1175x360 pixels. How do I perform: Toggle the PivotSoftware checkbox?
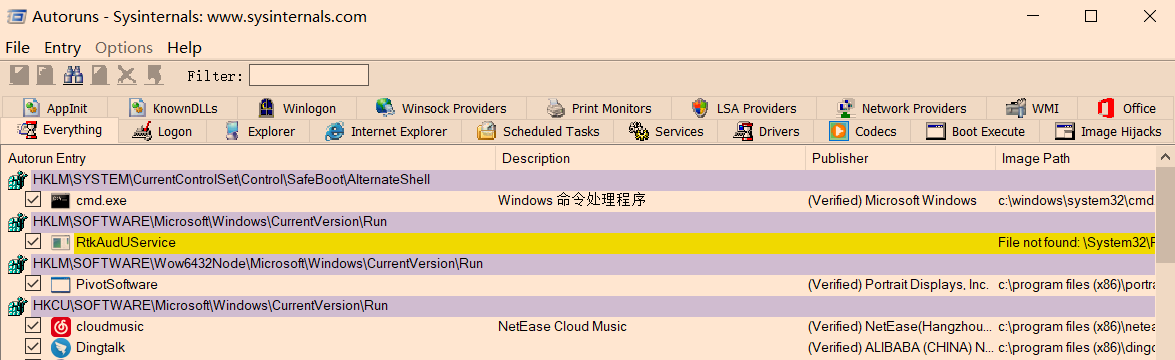(32, 284)
